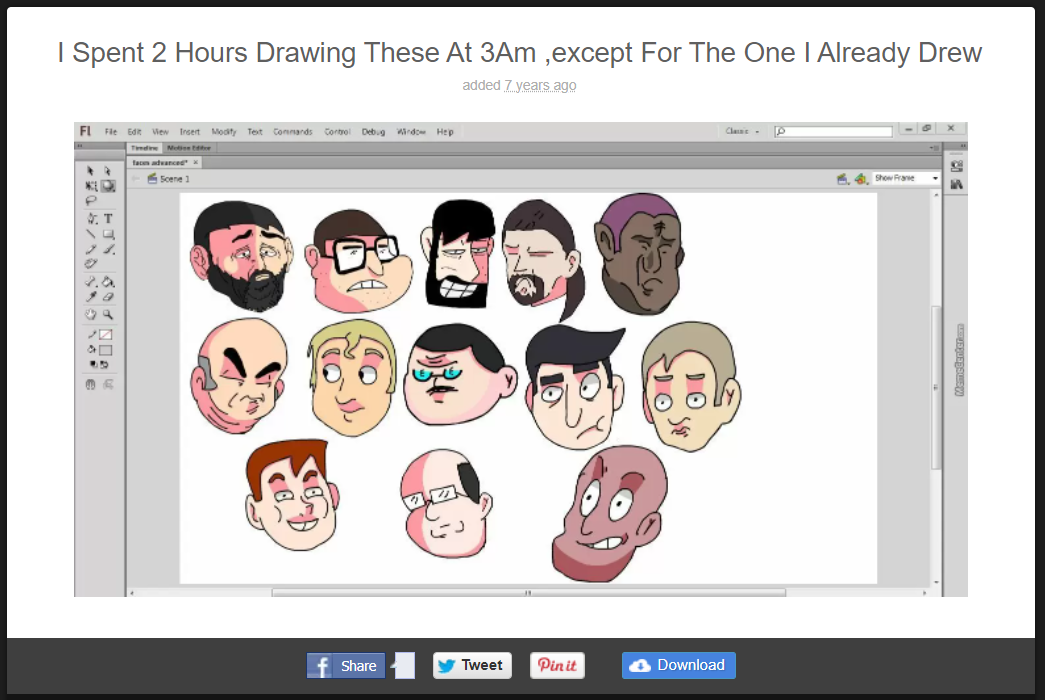Click the Black and White colors icon
1045x700 pixels.
click(x=93, y=365)
